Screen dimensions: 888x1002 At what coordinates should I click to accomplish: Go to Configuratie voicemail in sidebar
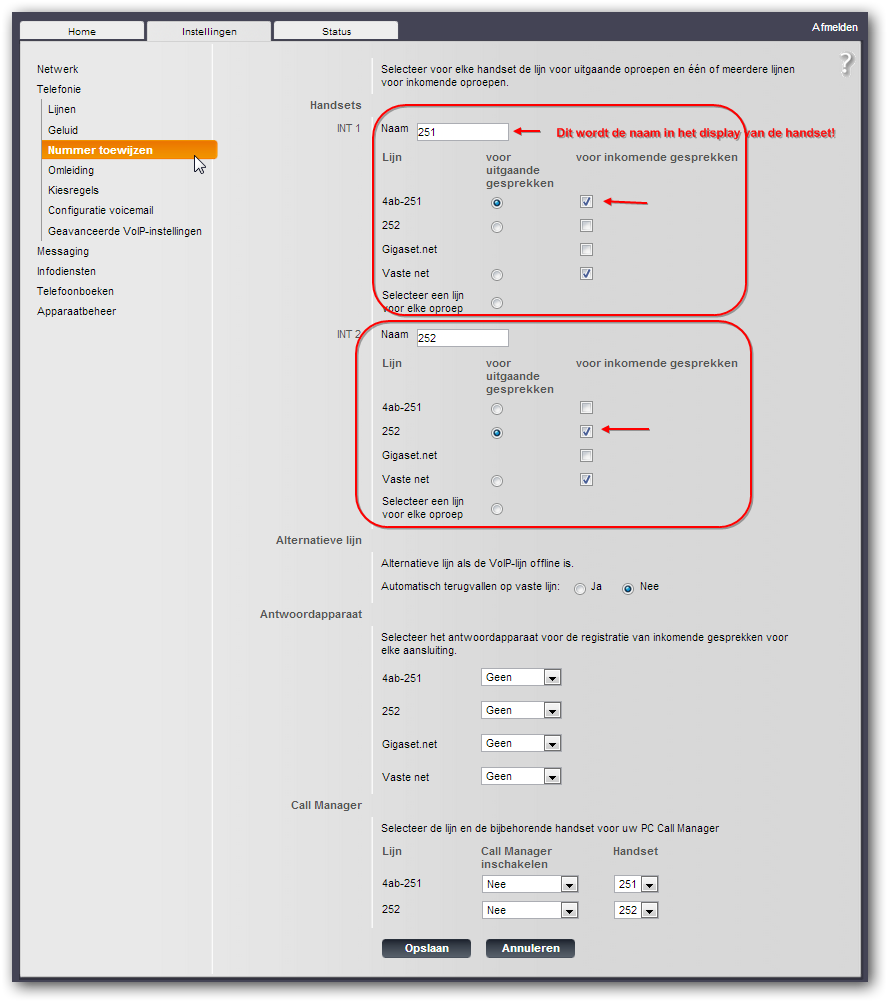coord(101,211)
